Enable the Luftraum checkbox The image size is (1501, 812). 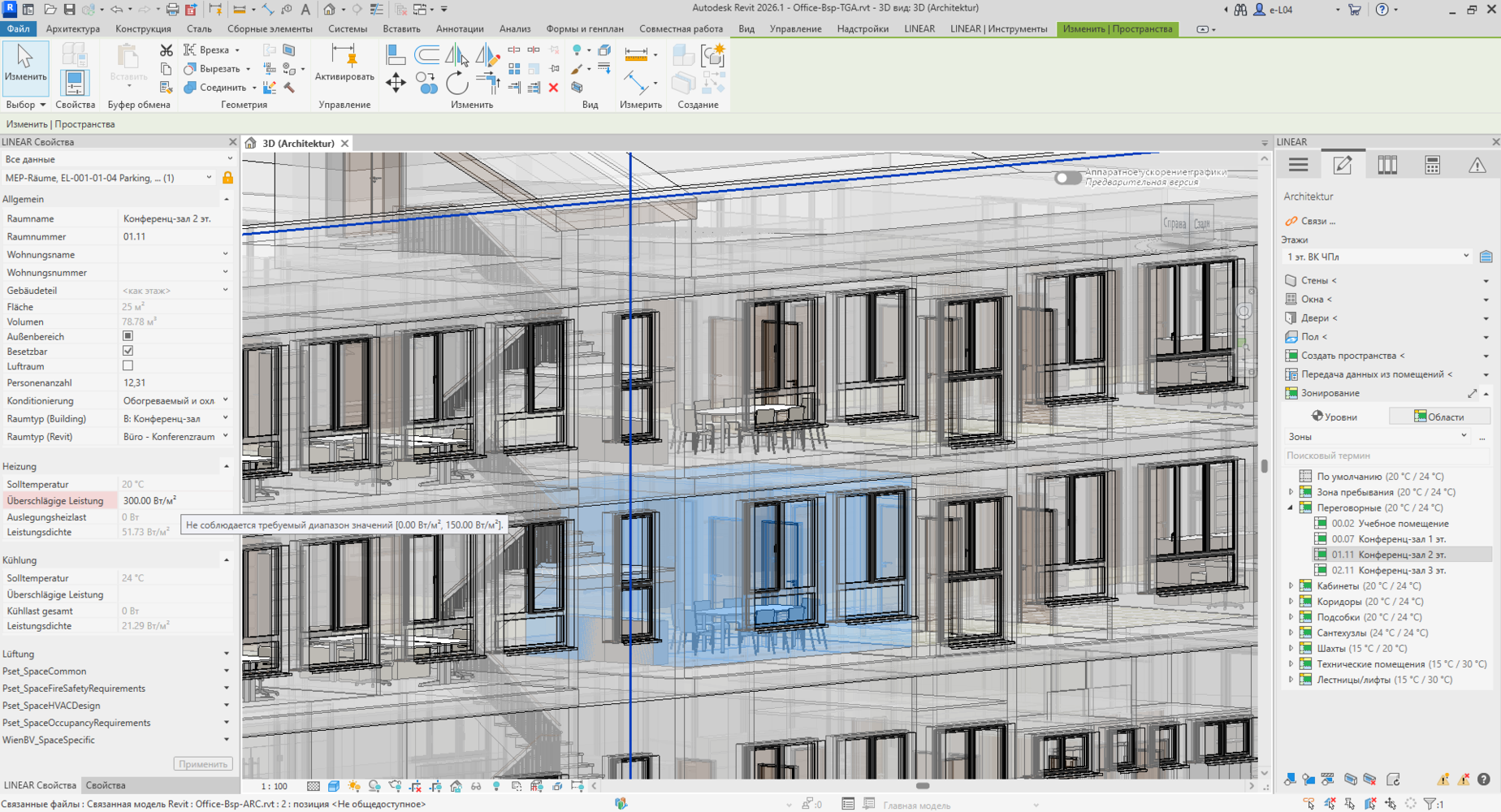pyautogui.click(x=128, y=366)
